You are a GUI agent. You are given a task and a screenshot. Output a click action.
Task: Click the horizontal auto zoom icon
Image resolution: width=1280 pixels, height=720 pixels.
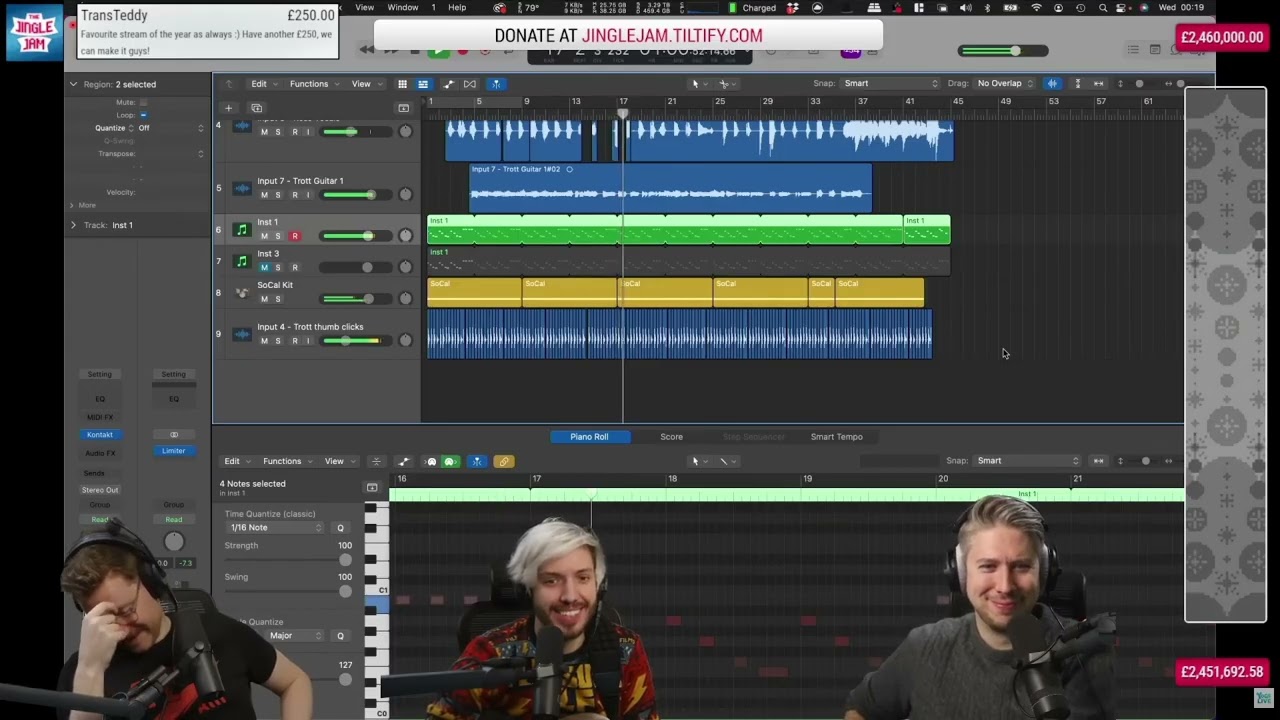pos(1099,84)
